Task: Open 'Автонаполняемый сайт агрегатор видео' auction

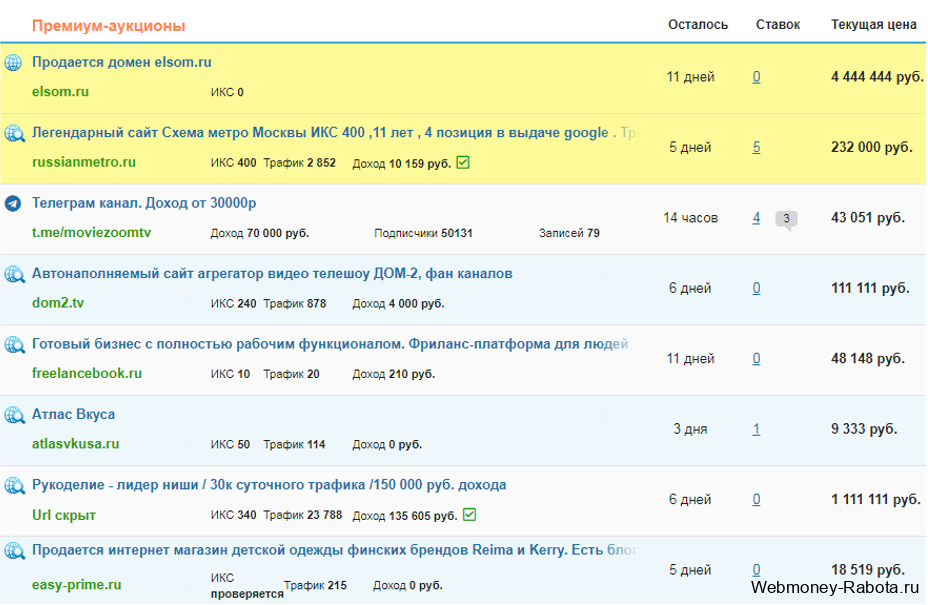Action: (x=272, y=273)
